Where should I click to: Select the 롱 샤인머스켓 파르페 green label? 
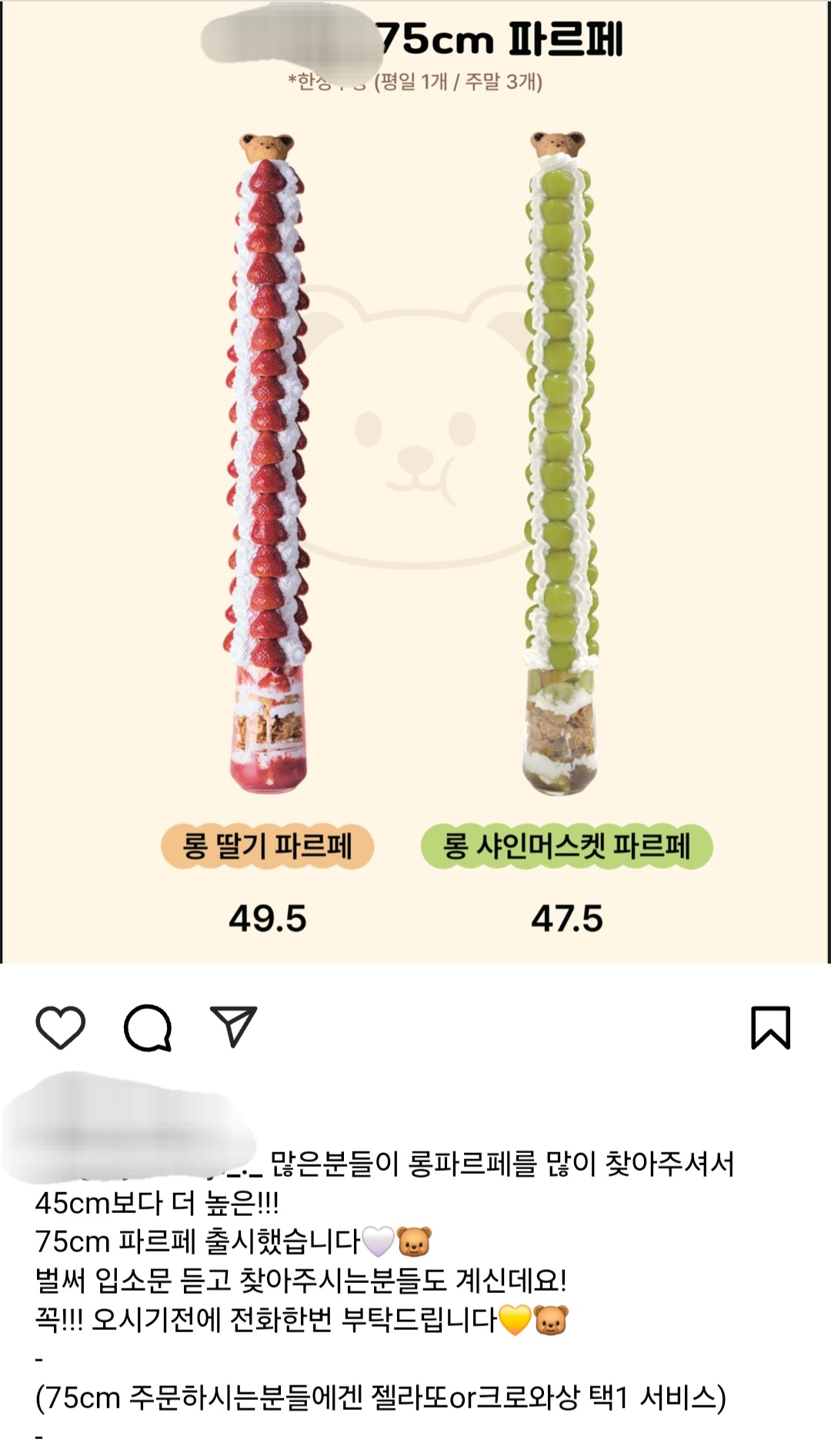566,847
